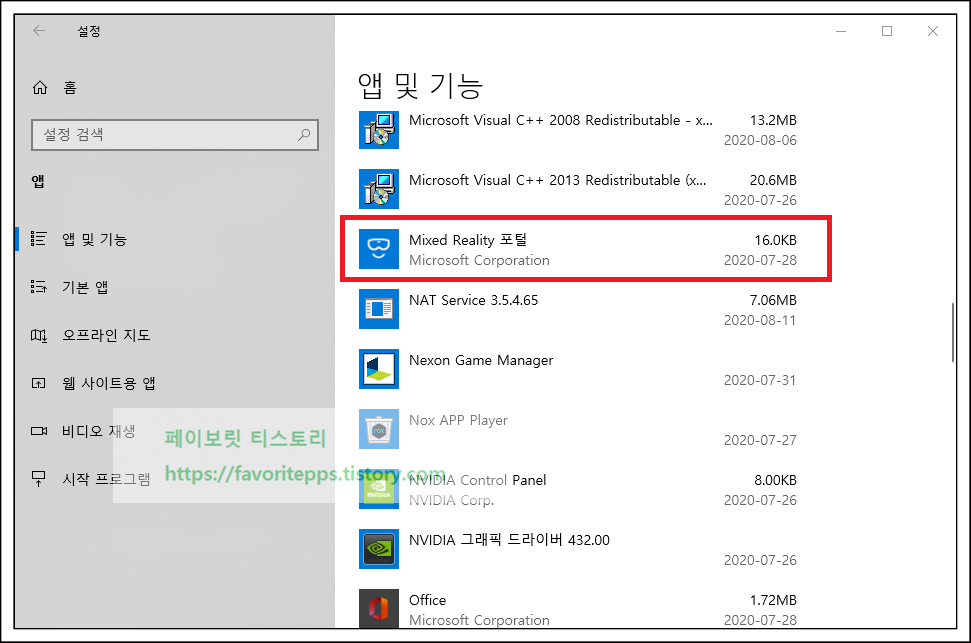The image size is (971, 643).
Task: Click the 8.00KB size value
Action: 775,480
